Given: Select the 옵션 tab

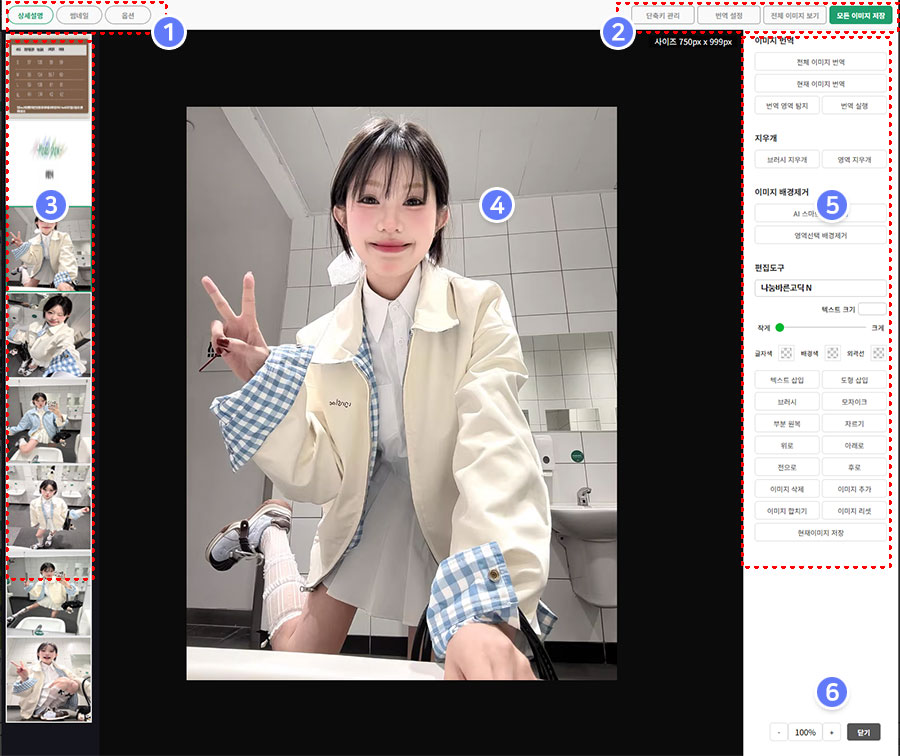Looking at the screenshot, I should tap(127, 16).
